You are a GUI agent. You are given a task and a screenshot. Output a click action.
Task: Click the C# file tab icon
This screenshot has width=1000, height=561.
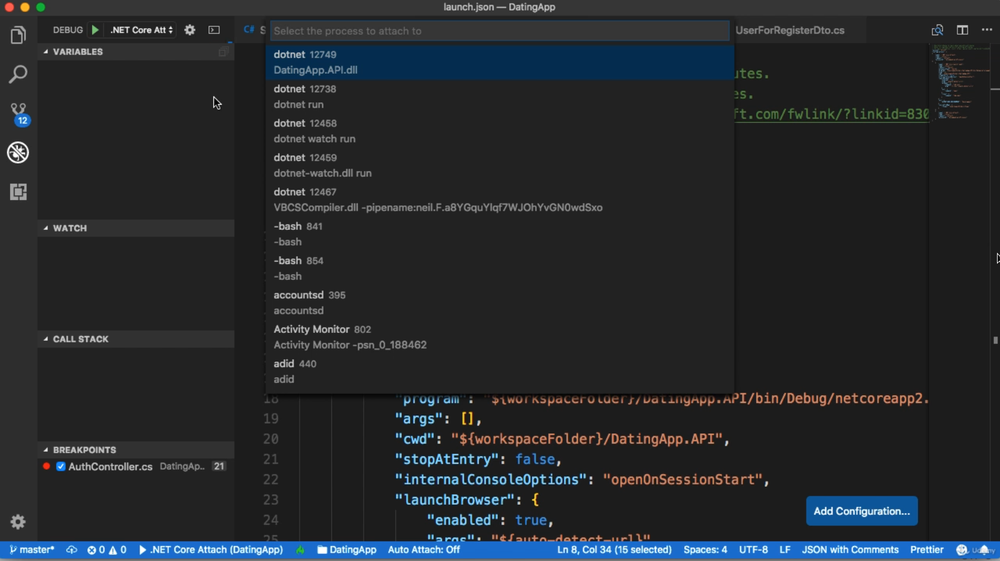click(x=249, y=29)
